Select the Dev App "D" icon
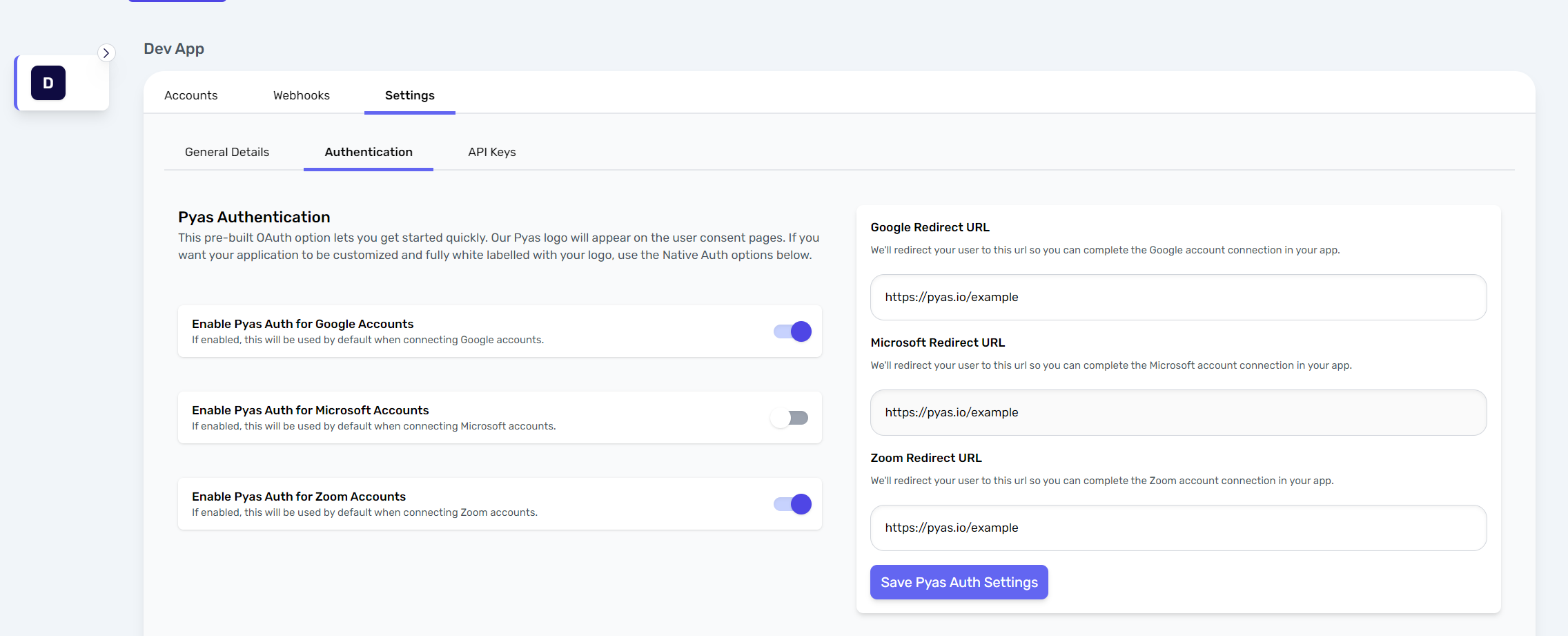1568x636 pixels. pyautogui.click(x=48, y=83)
